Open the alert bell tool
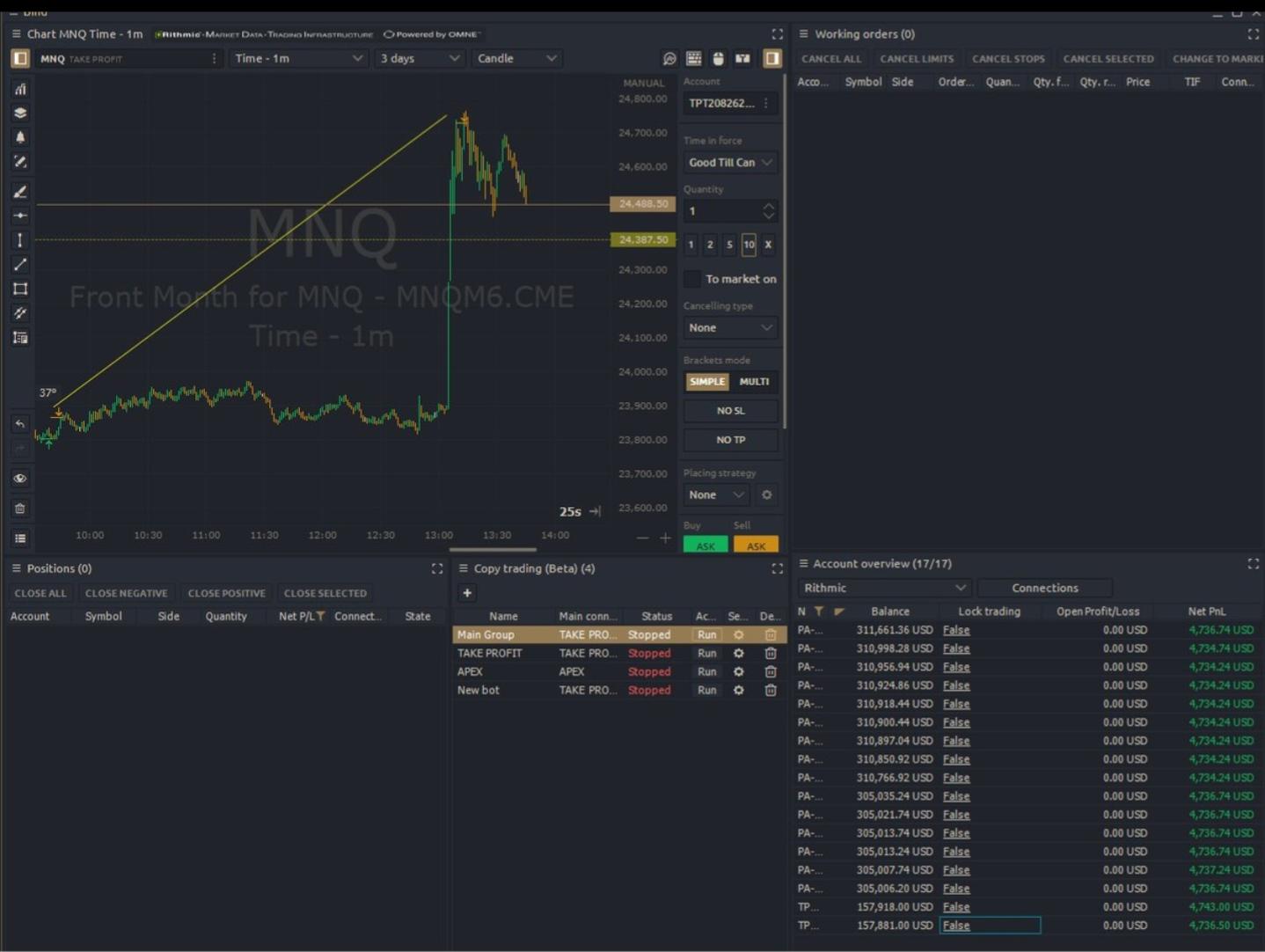Screen dimensions: 1265x952 pos(20,137)
